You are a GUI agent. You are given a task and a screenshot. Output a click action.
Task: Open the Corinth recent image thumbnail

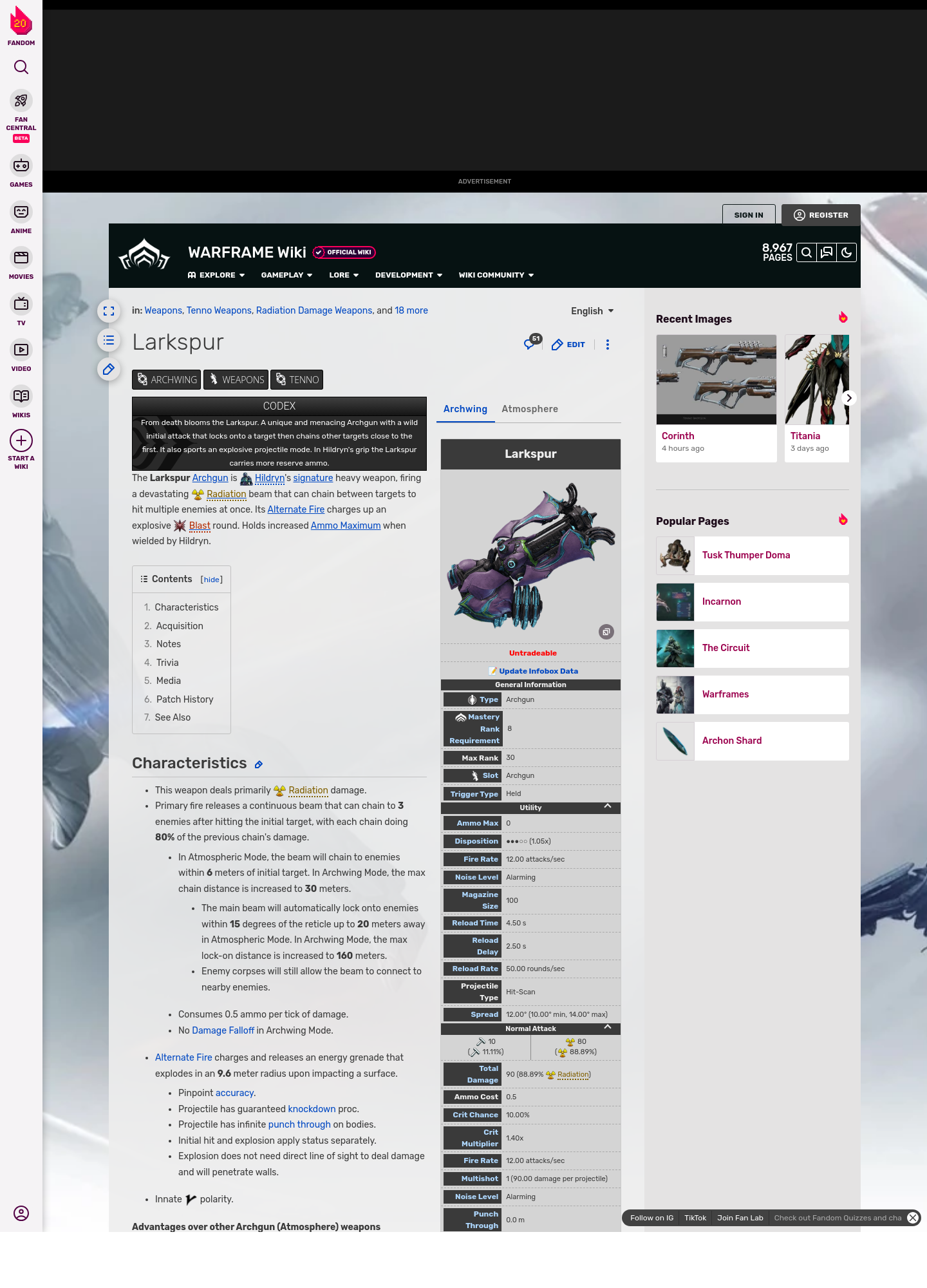click(x=716, y=379)
